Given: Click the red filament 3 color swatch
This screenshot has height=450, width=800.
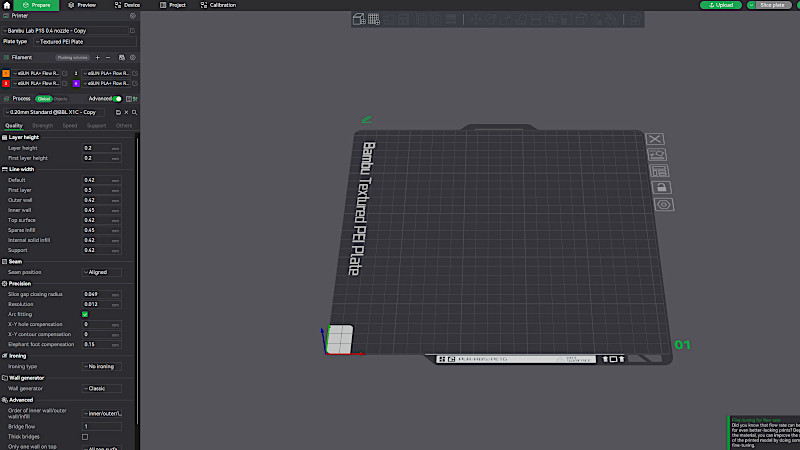Looking at the screenshot, I should [x=6, y=83].
